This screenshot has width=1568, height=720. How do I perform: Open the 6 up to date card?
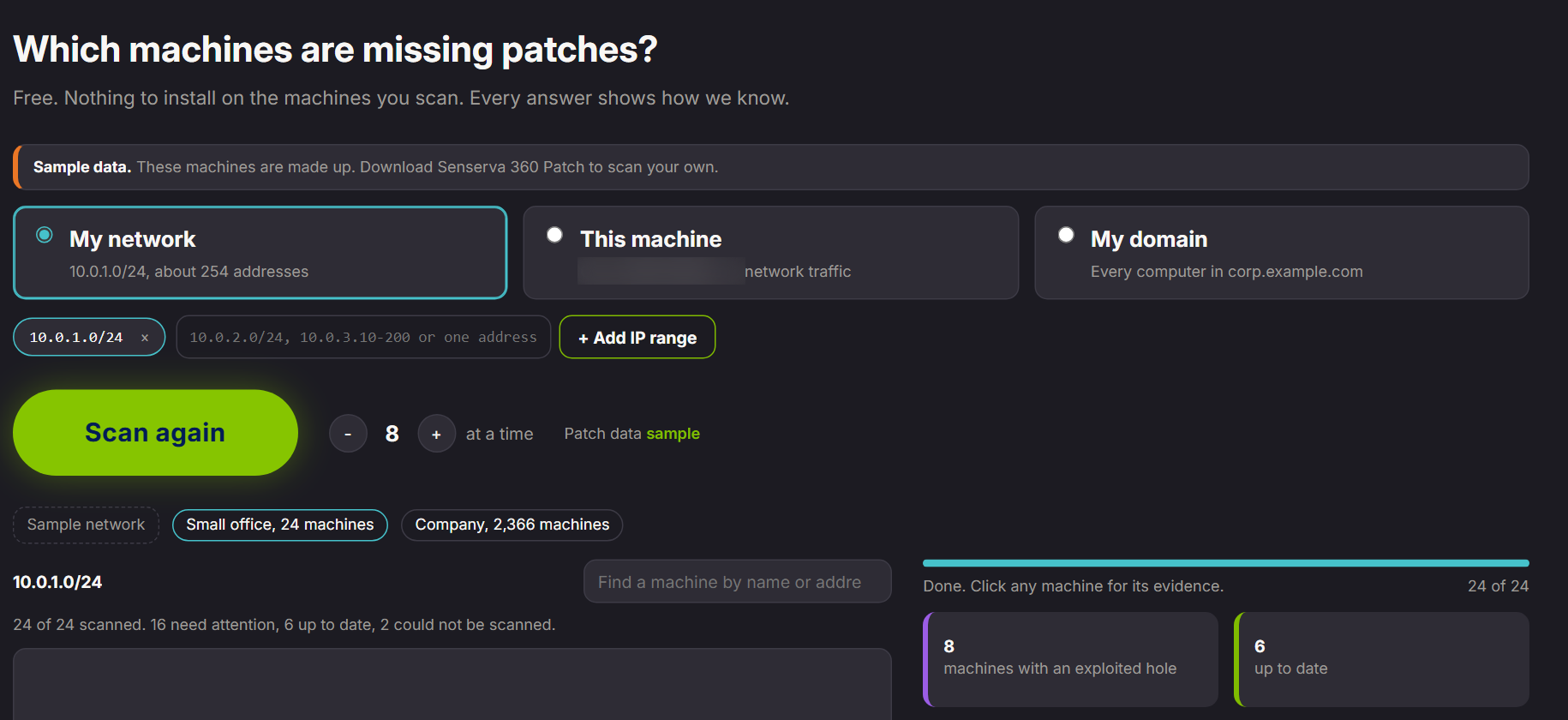pos(1381,659)
